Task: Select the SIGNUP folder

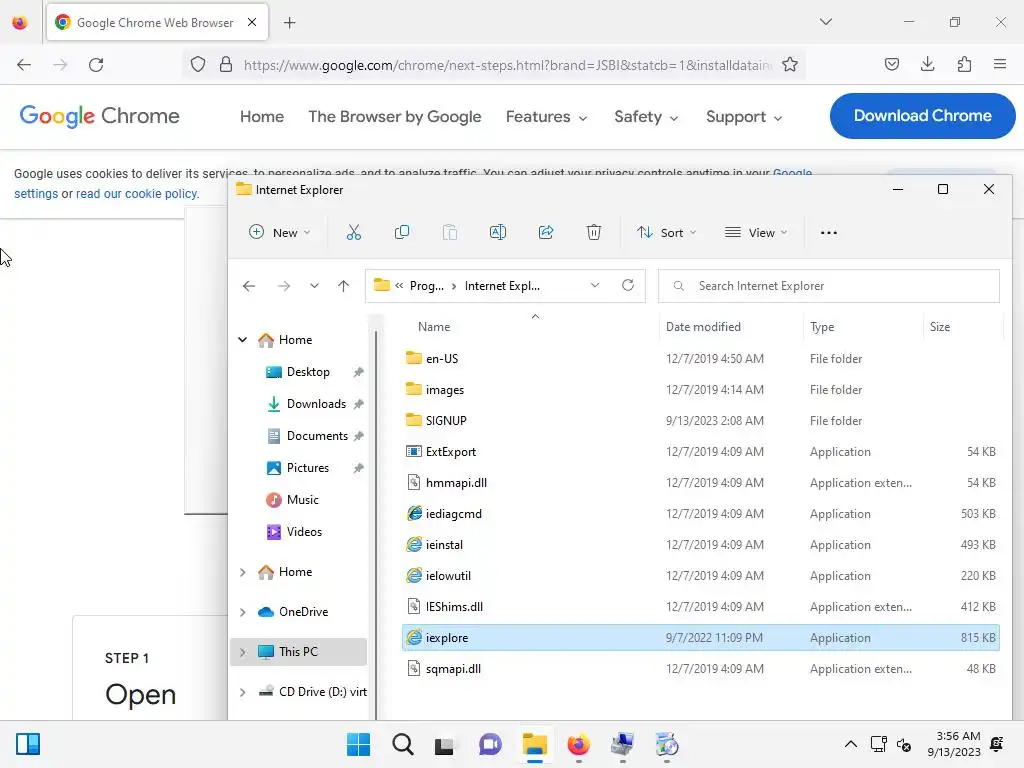Action: point(700,421)
